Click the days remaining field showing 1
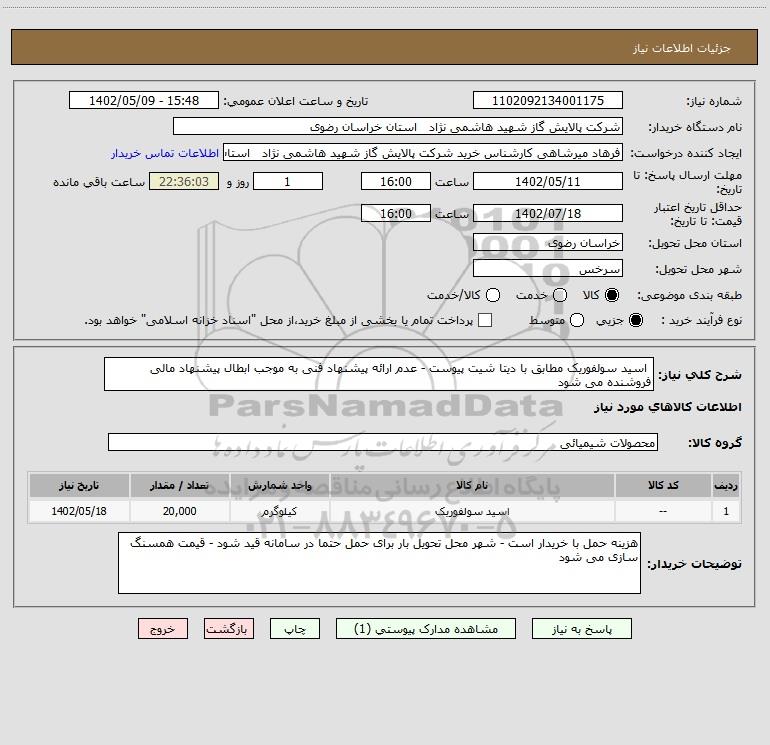Viewport: 770px width, 745px height. tap(288, 181)
